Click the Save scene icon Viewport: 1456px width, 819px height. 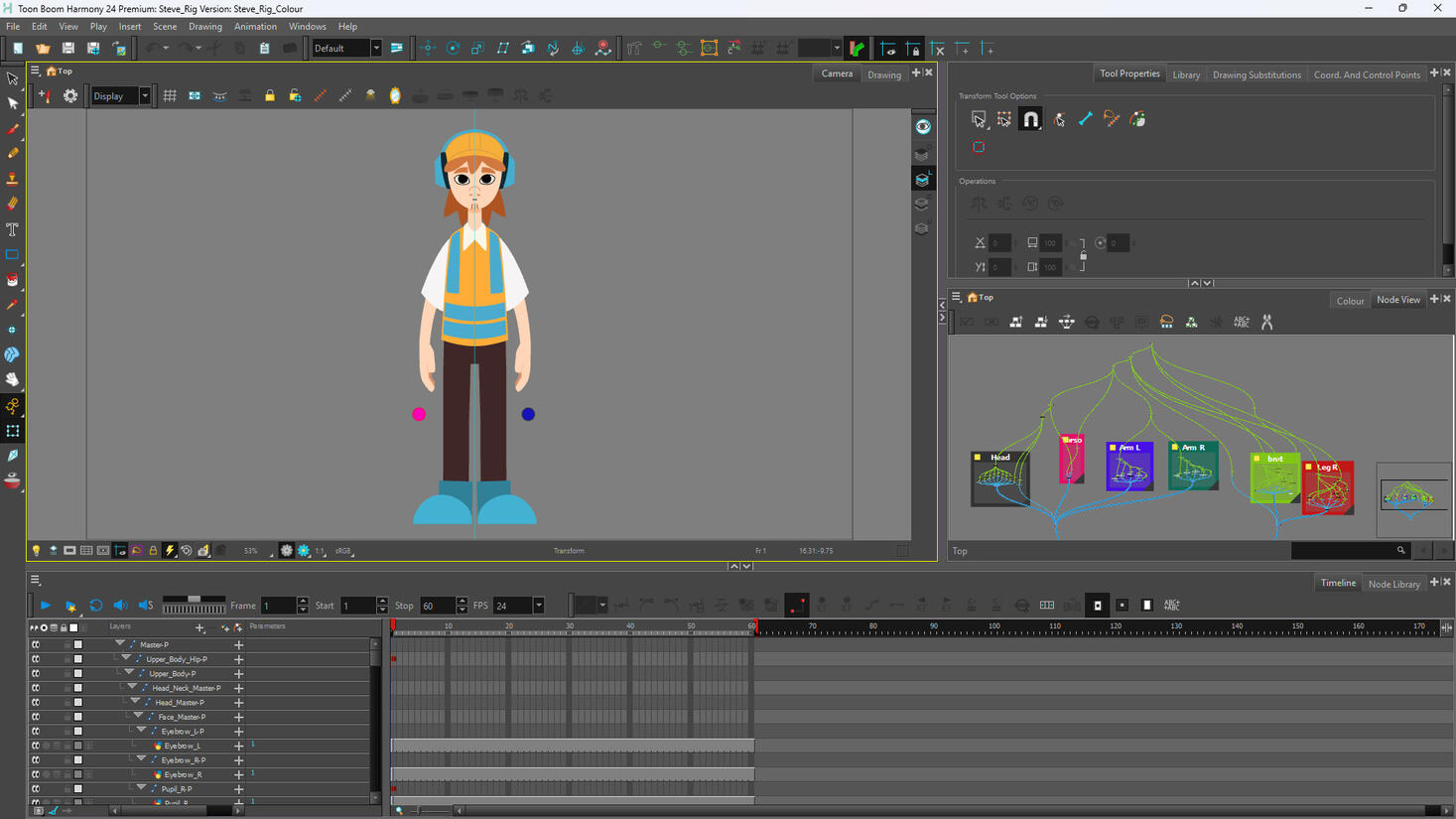tap(67, 49)
